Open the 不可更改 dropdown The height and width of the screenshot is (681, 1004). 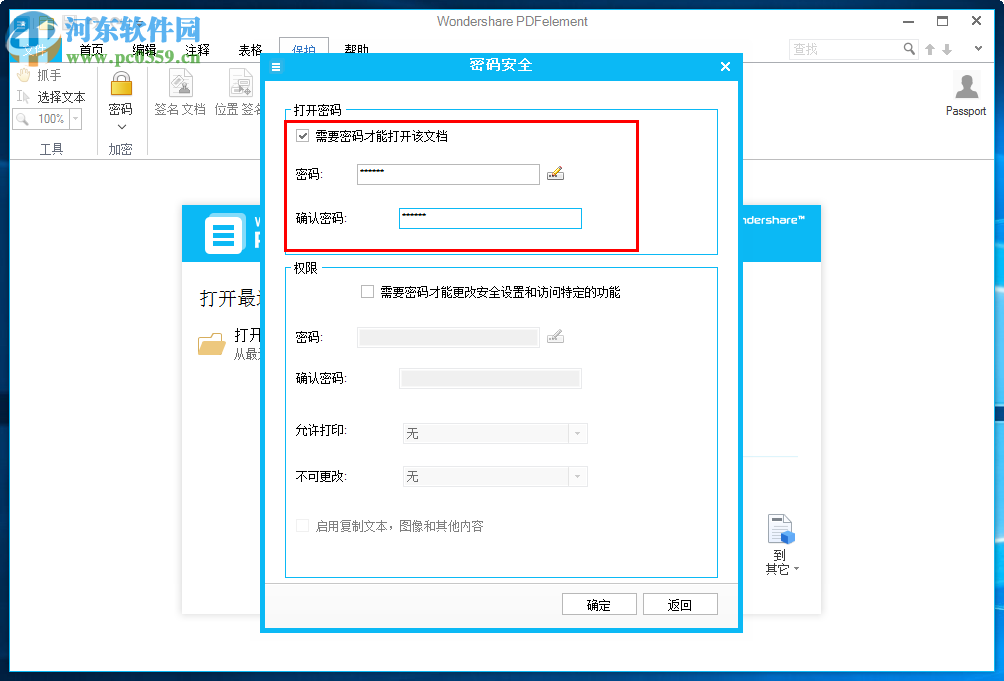click(x=578, y=476)
